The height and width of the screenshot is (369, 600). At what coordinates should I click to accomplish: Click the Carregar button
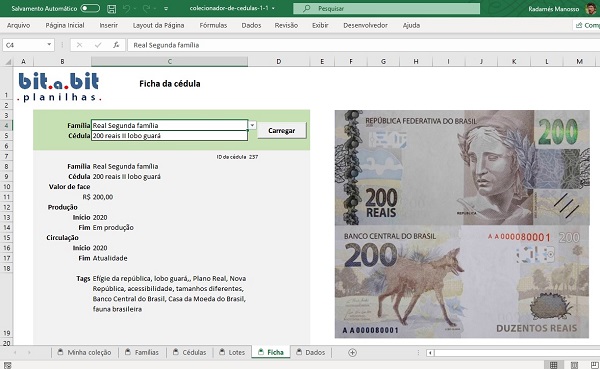282,131
